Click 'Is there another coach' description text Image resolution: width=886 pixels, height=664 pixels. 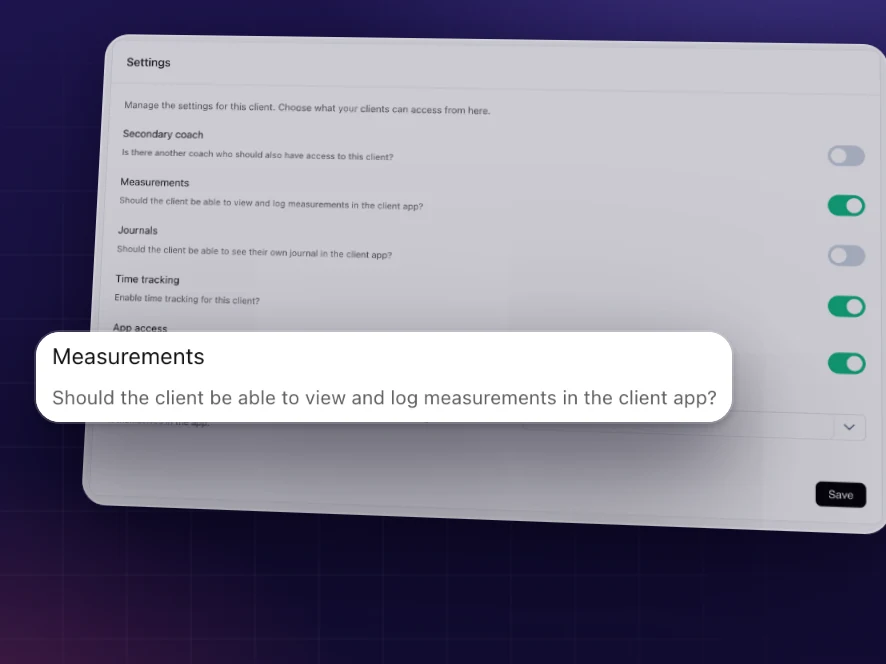coord(257,154)
